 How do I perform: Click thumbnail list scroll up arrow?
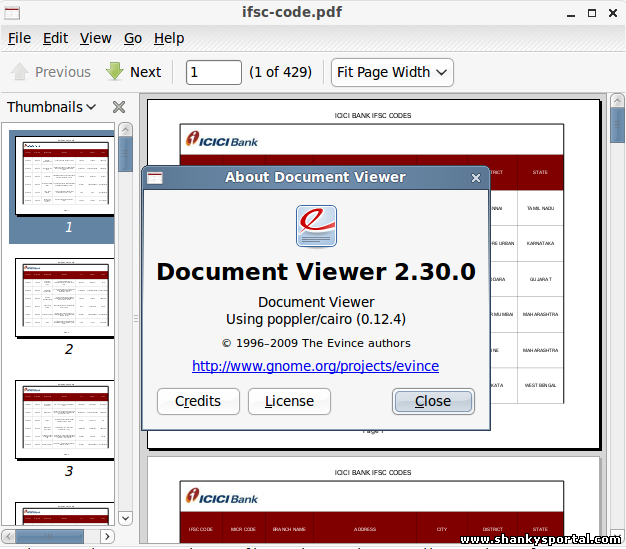[125, 129]
